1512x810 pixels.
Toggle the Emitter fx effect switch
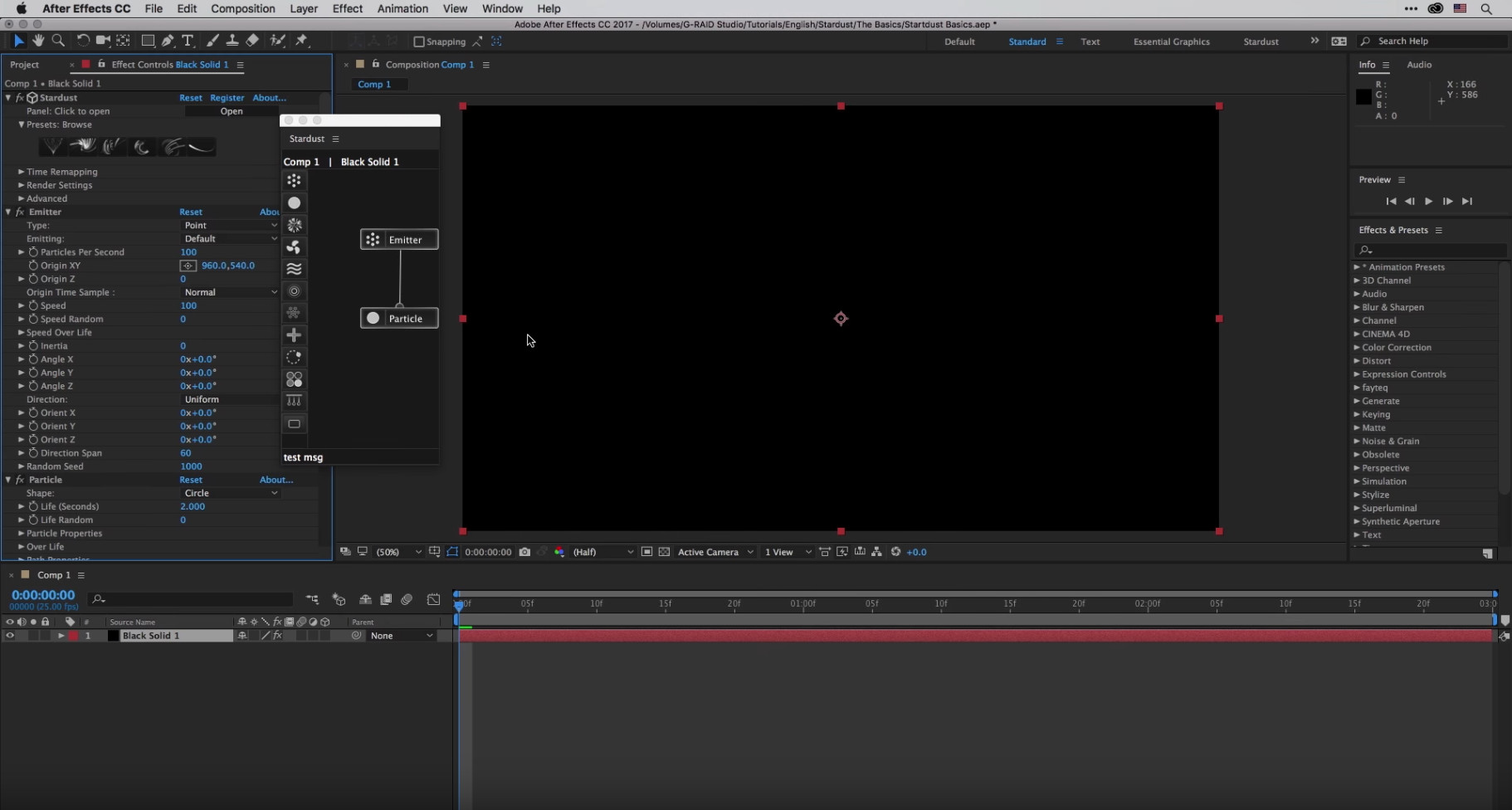coord(20,212)
